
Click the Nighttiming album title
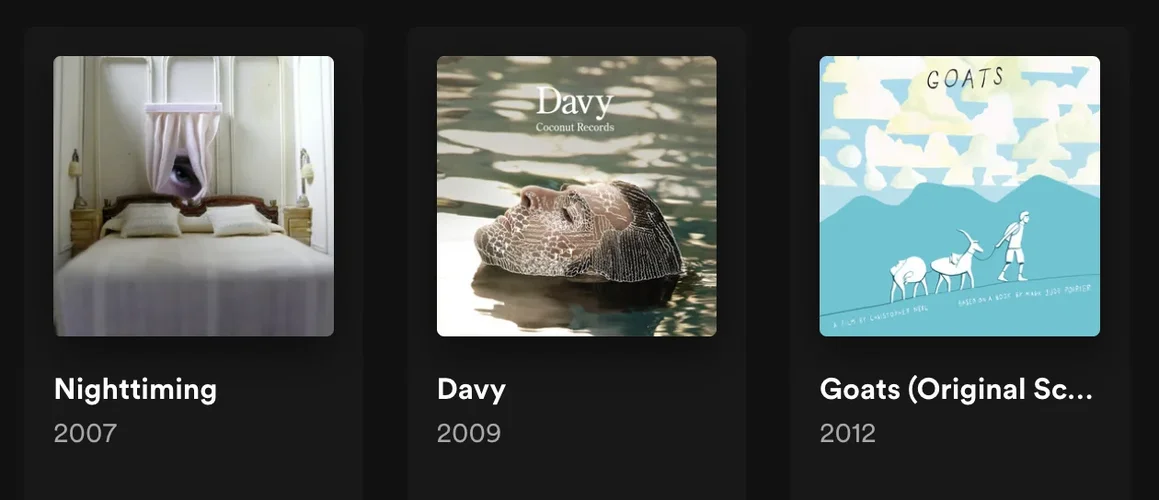(135, 389)
